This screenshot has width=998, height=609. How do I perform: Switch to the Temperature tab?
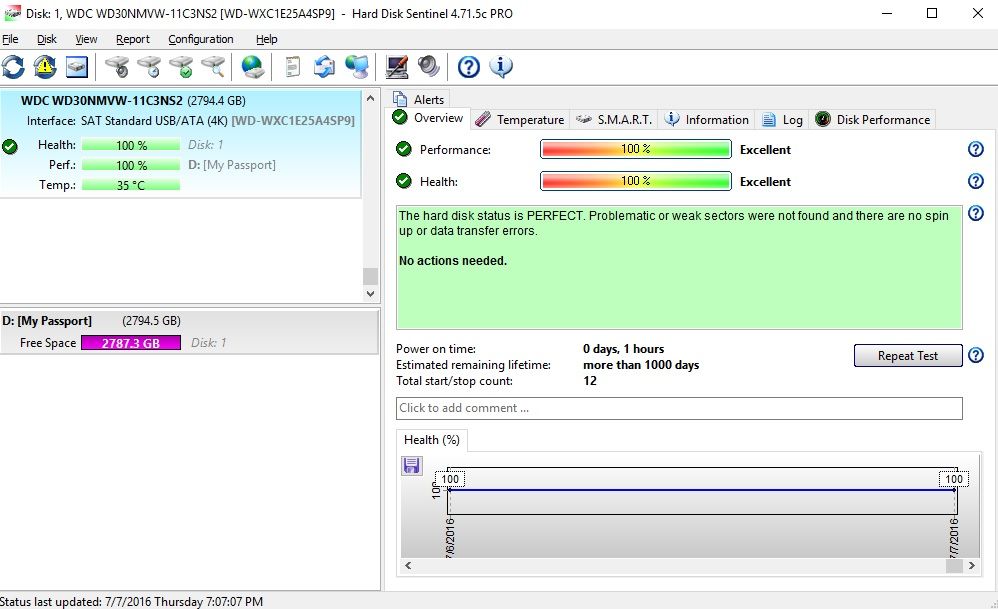[x=520, y=120]
